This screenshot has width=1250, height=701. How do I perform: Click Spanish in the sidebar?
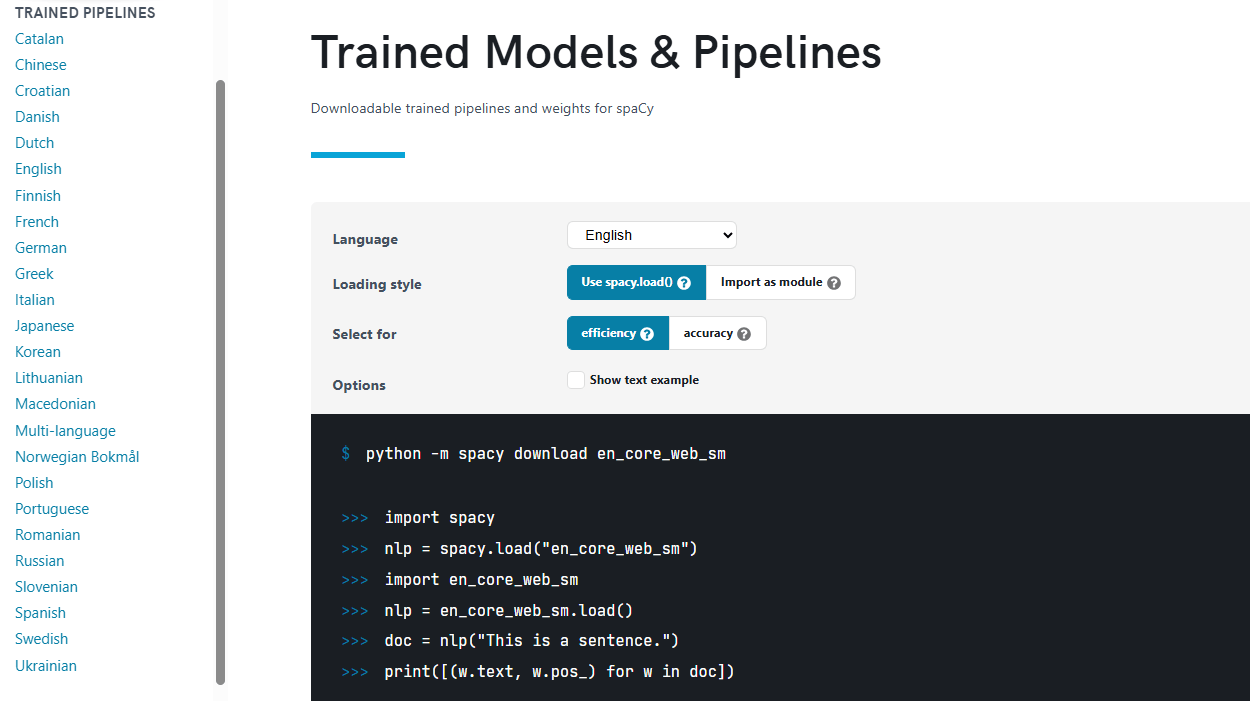pyautogui.click(x=40, y=613)
